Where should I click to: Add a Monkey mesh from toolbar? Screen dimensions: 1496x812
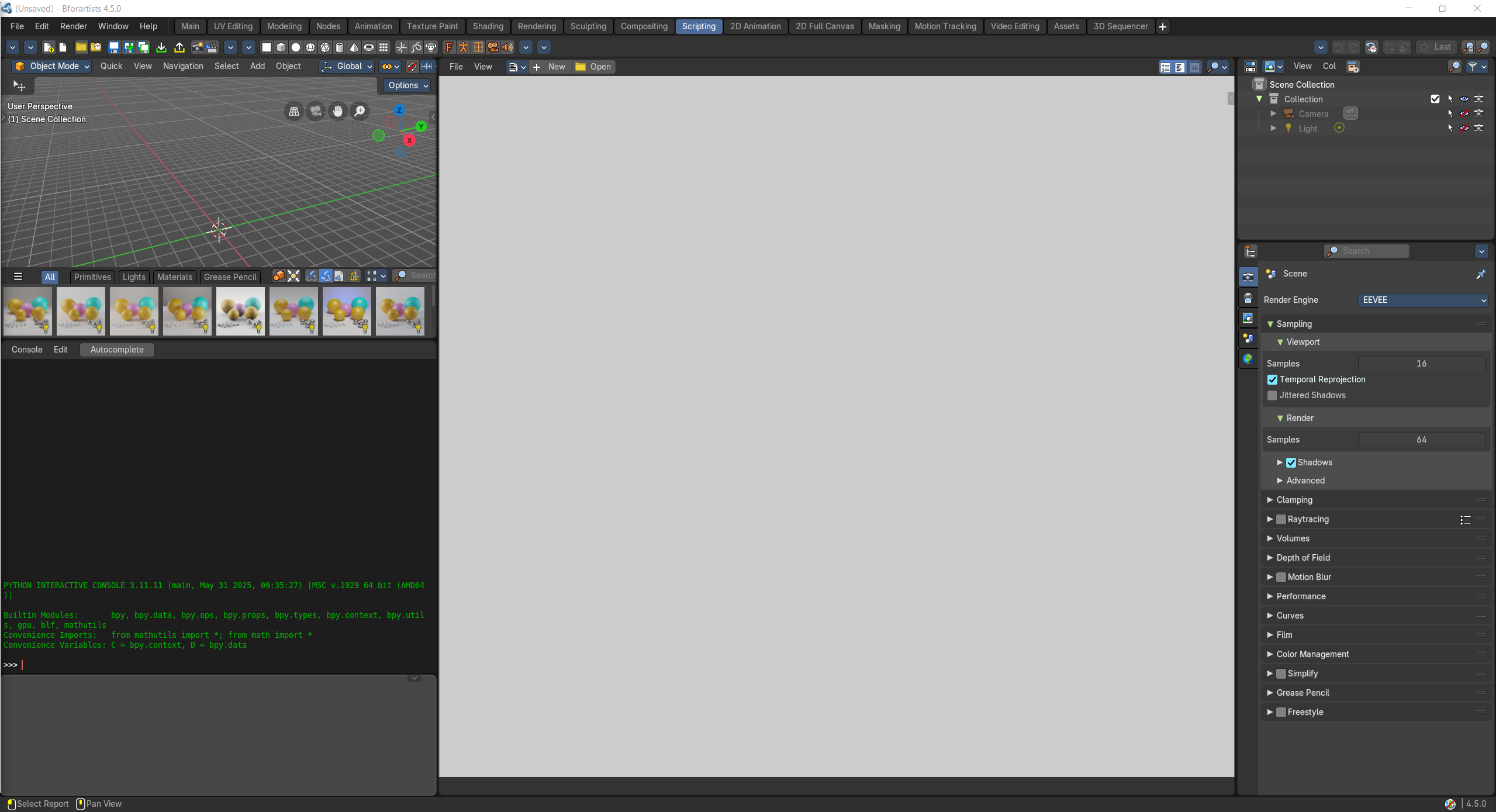pyautogui.click(x=431, y=47)
